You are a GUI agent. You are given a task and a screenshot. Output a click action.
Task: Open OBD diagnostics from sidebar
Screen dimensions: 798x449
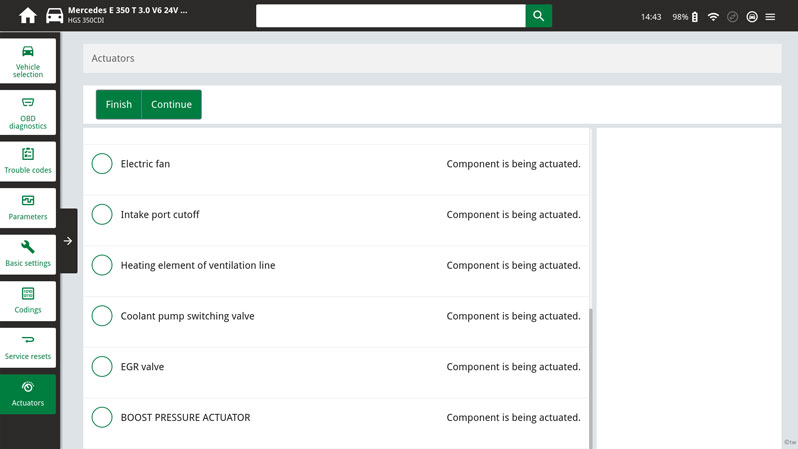coord(28,113)
